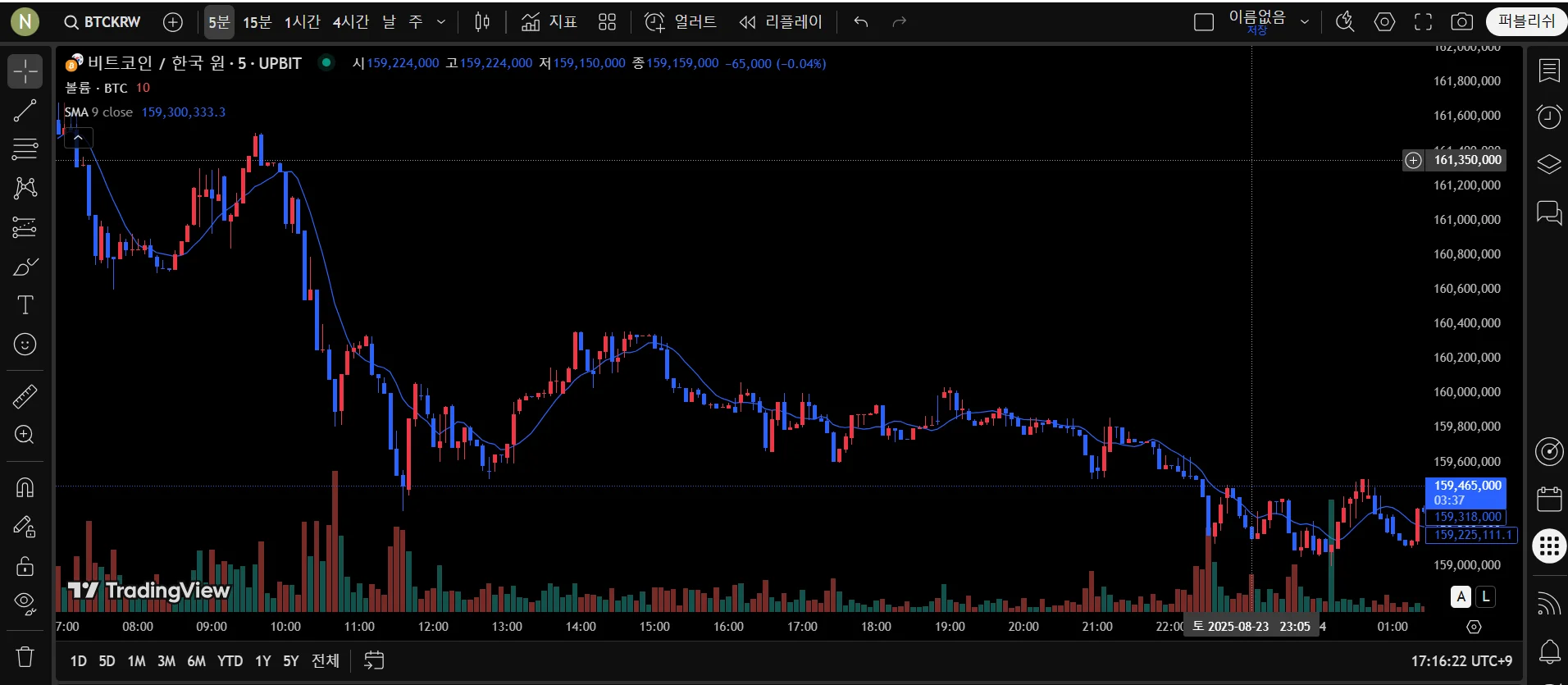Delete drawings with the trash icon

point(25,657)
